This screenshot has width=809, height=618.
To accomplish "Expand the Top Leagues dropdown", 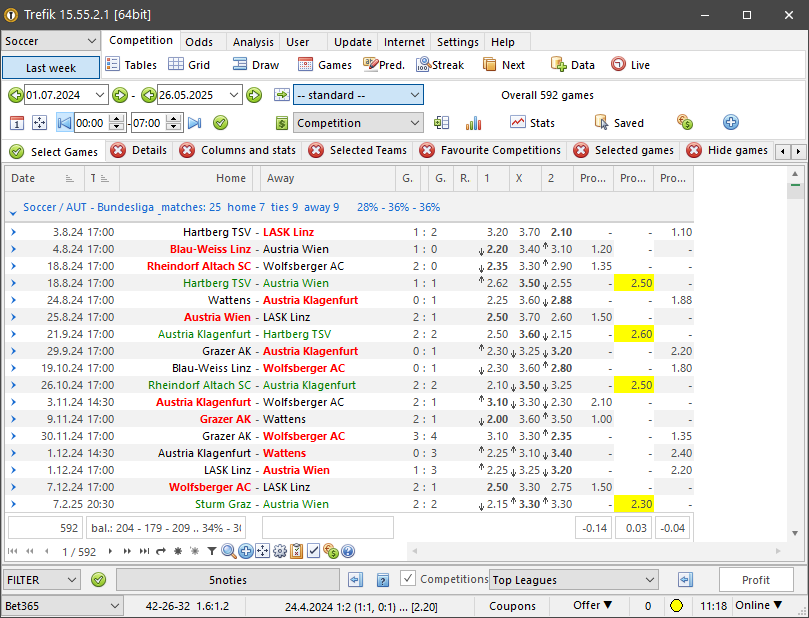I will click(x=648, y=580).
